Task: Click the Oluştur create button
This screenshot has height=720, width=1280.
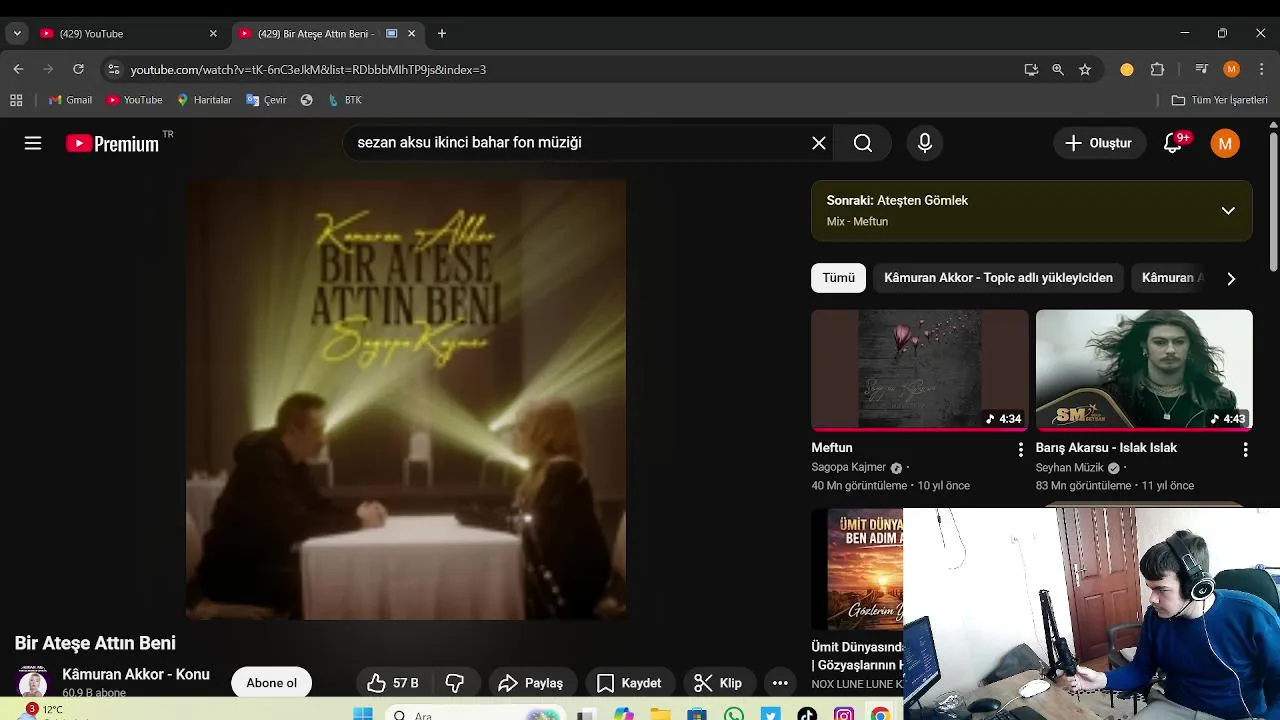Action: point(1098,143)
